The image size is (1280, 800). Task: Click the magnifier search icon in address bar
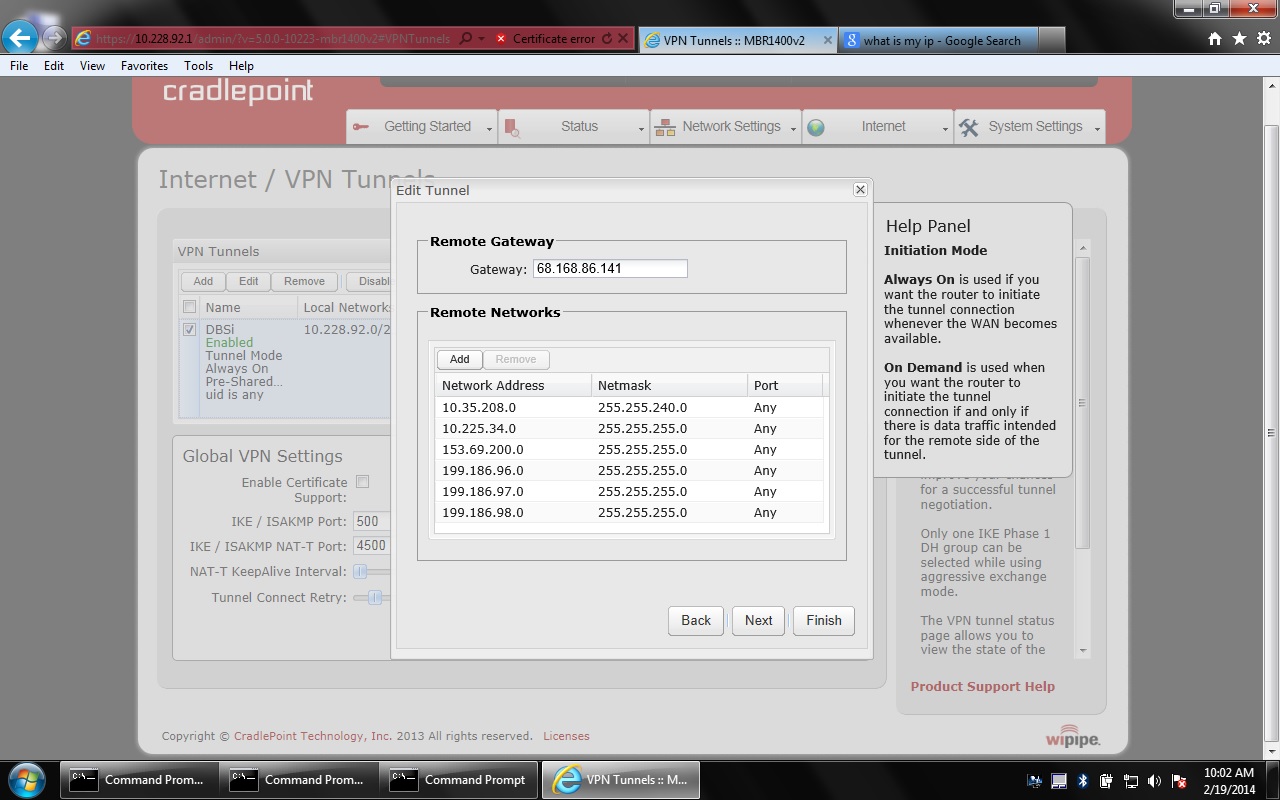pos(466,39)
